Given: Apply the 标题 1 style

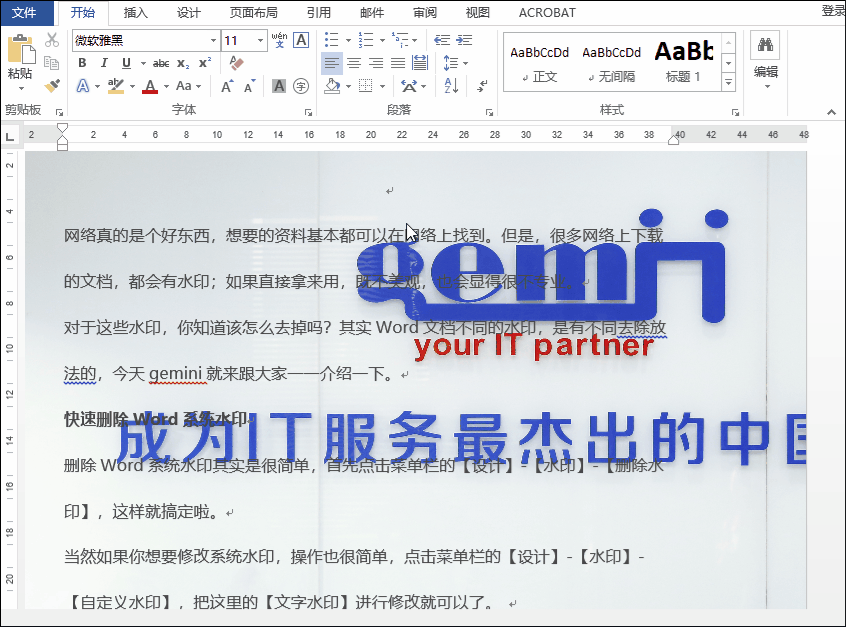Looking at the screenshot, I should click(x=684, y=60).
